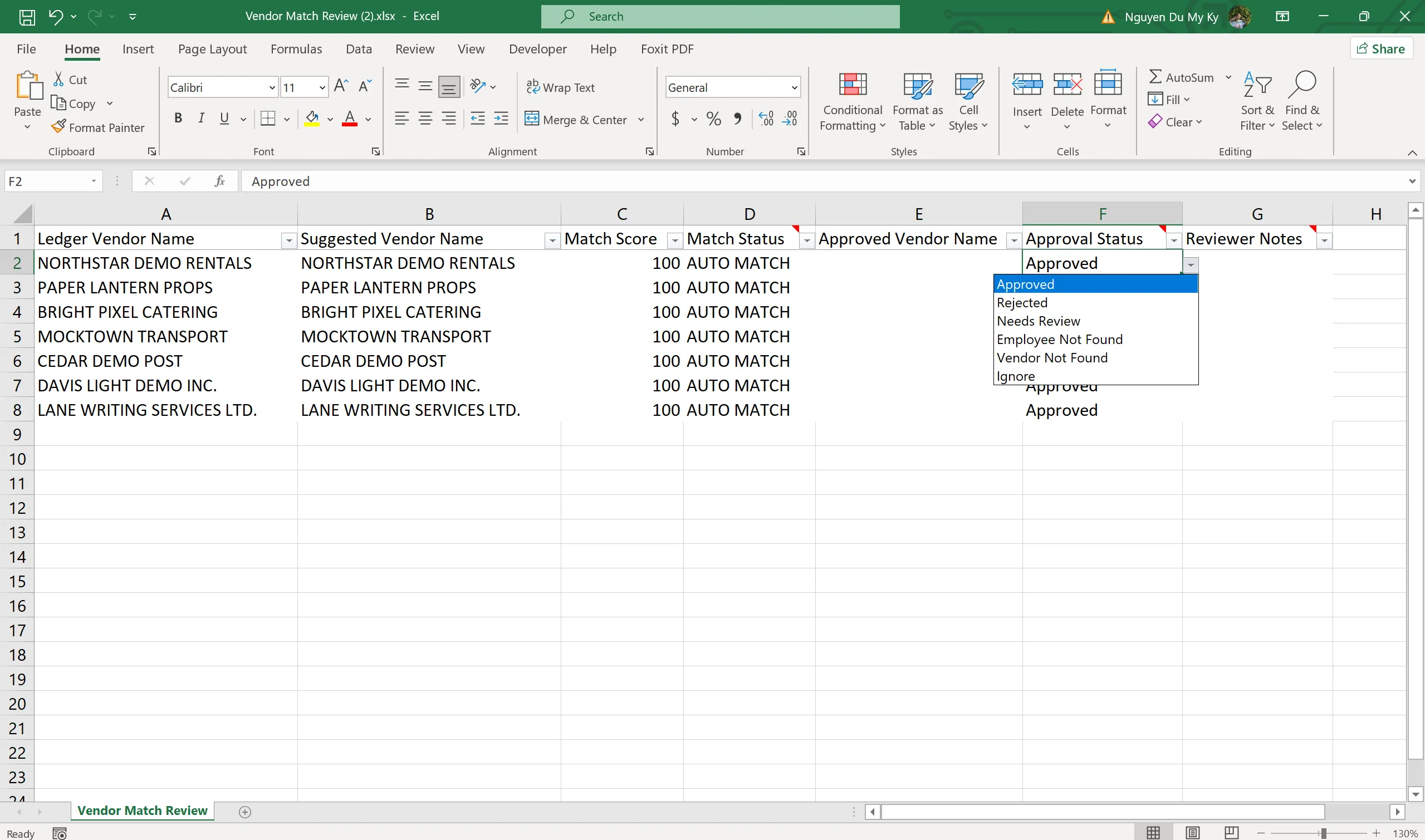Align text to the right
The image size is (1425, 840).
click(449, 119)
